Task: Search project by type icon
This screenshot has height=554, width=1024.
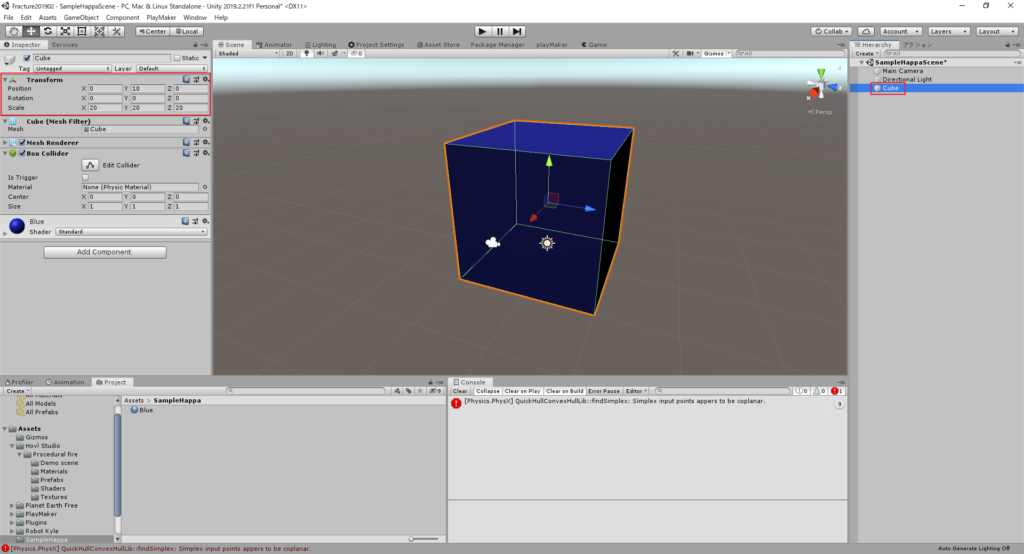Action: point(397,391)
